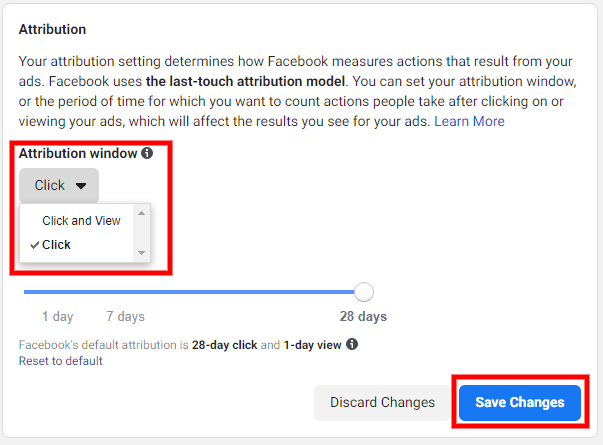Open the Learn More link
This screenshot has width=603, height=445.
click(x=469, y=121)
